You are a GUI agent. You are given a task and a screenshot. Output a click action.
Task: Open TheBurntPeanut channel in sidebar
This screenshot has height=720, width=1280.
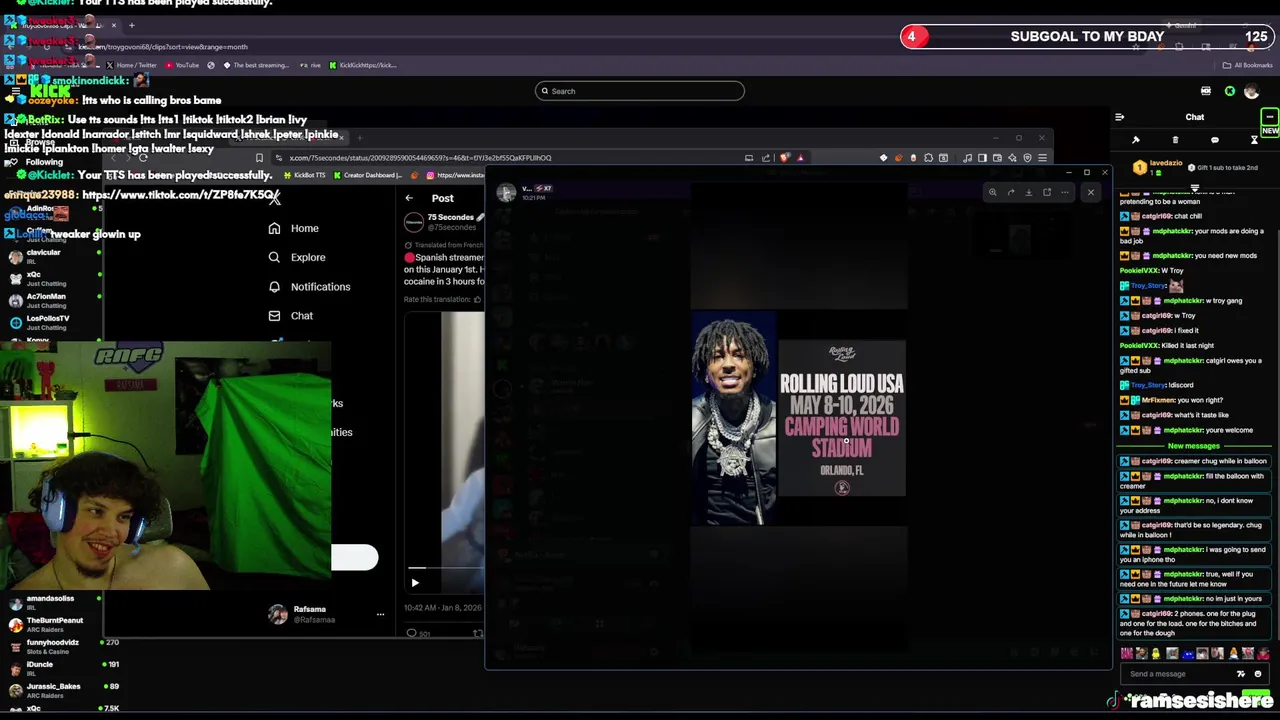(x=50, y=625)
